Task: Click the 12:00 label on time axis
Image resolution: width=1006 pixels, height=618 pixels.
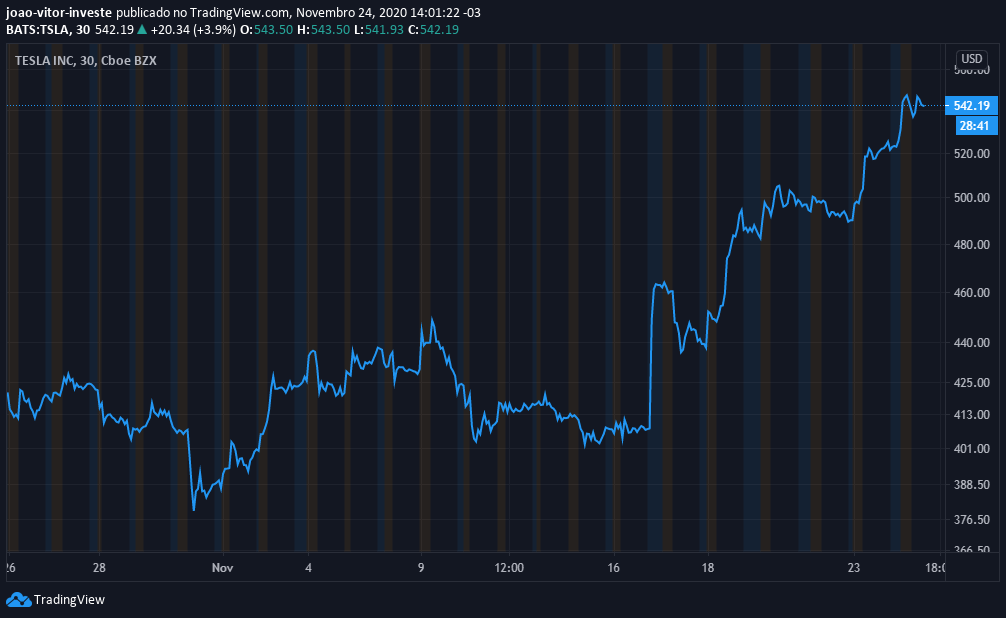Action: point(509,568)
